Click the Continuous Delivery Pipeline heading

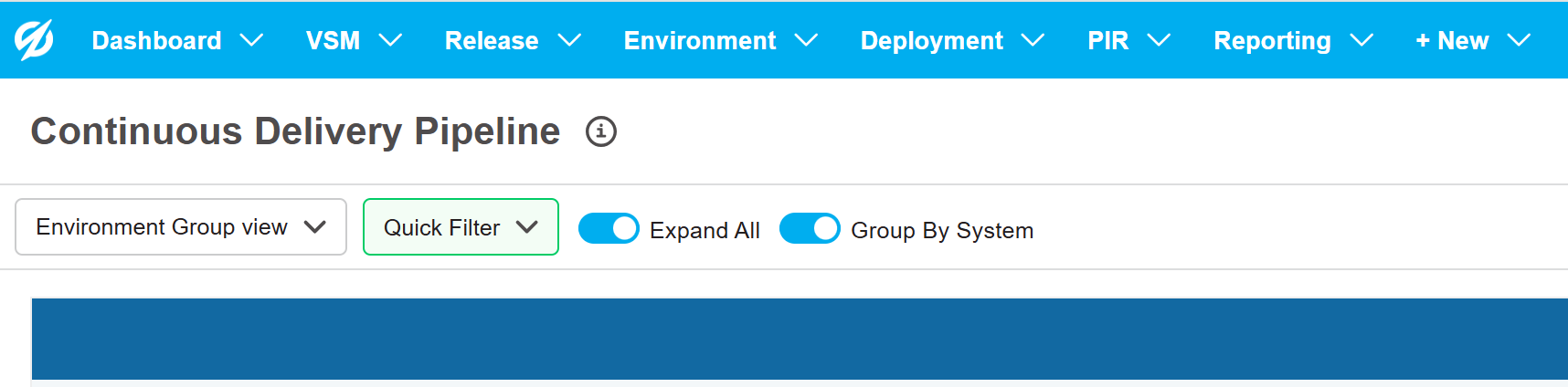[295, 131]
